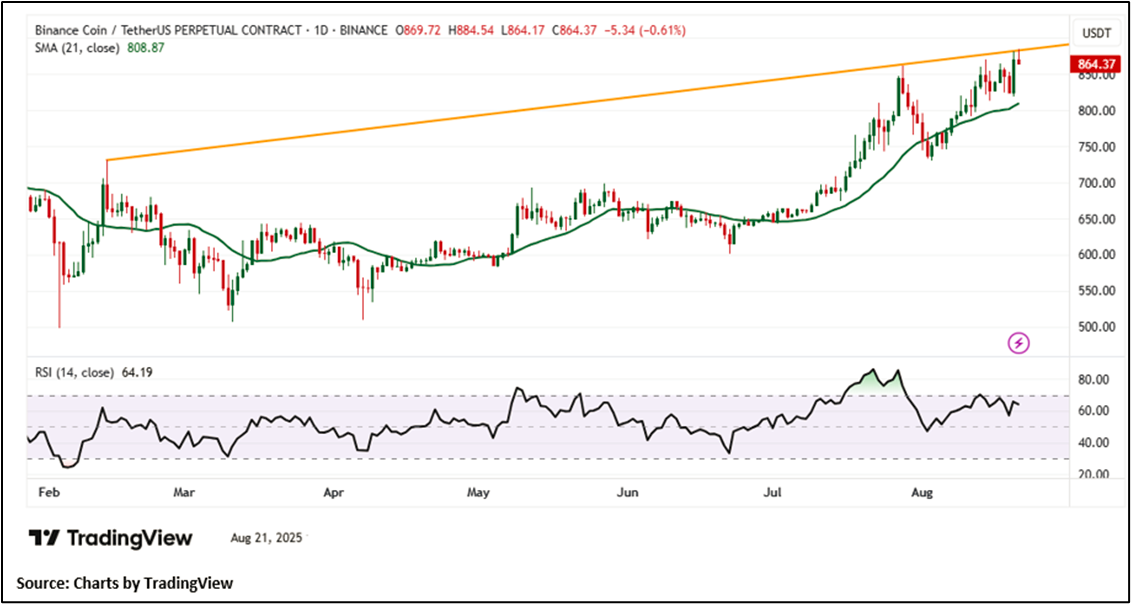Image resolution: width=1131 pixels, height=604 pixels.
Task: Click the Jun label on the time axis
Action: coord(628,494)
